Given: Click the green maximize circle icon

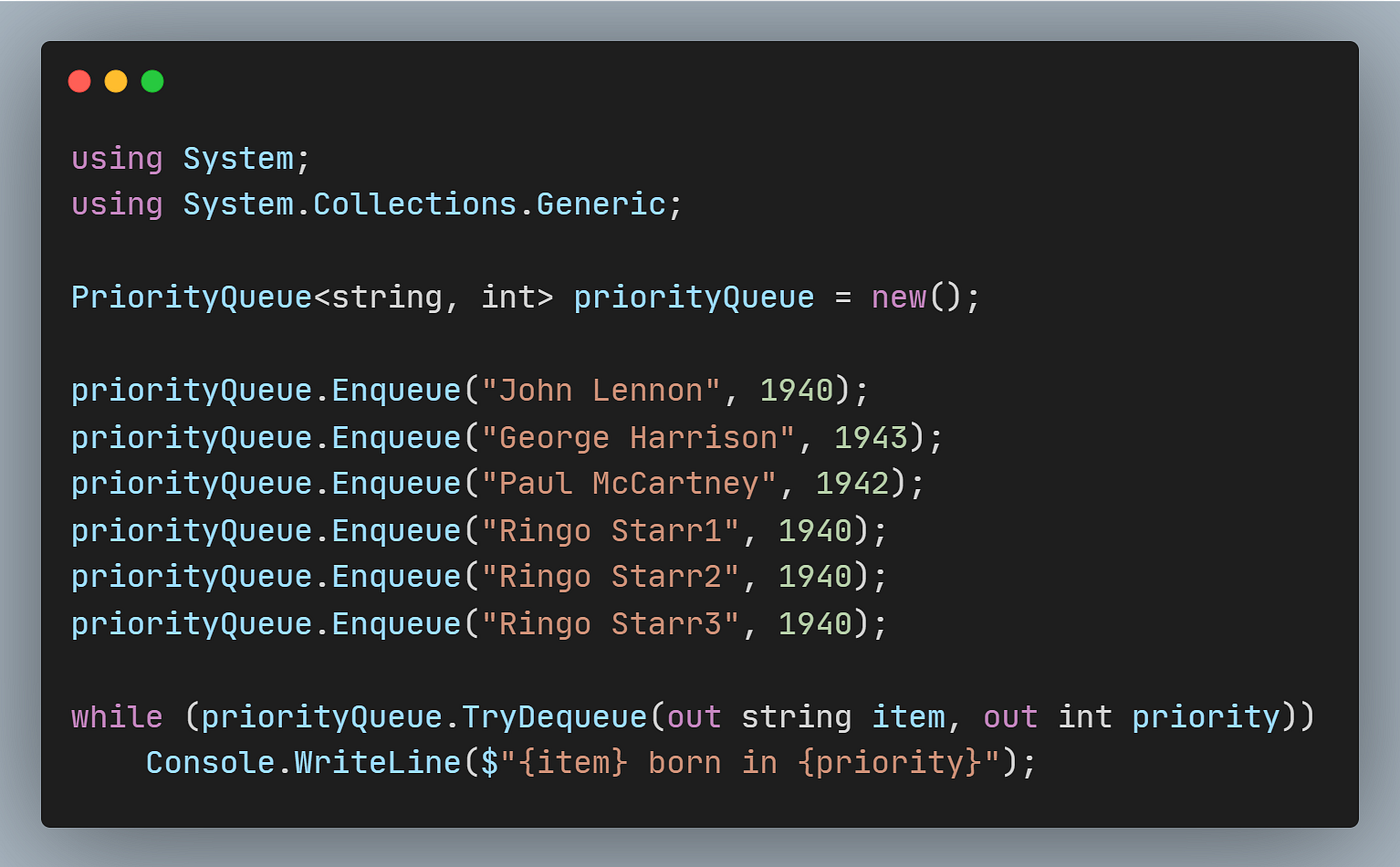Looking at the screenshot, I should tap(152, 81).
